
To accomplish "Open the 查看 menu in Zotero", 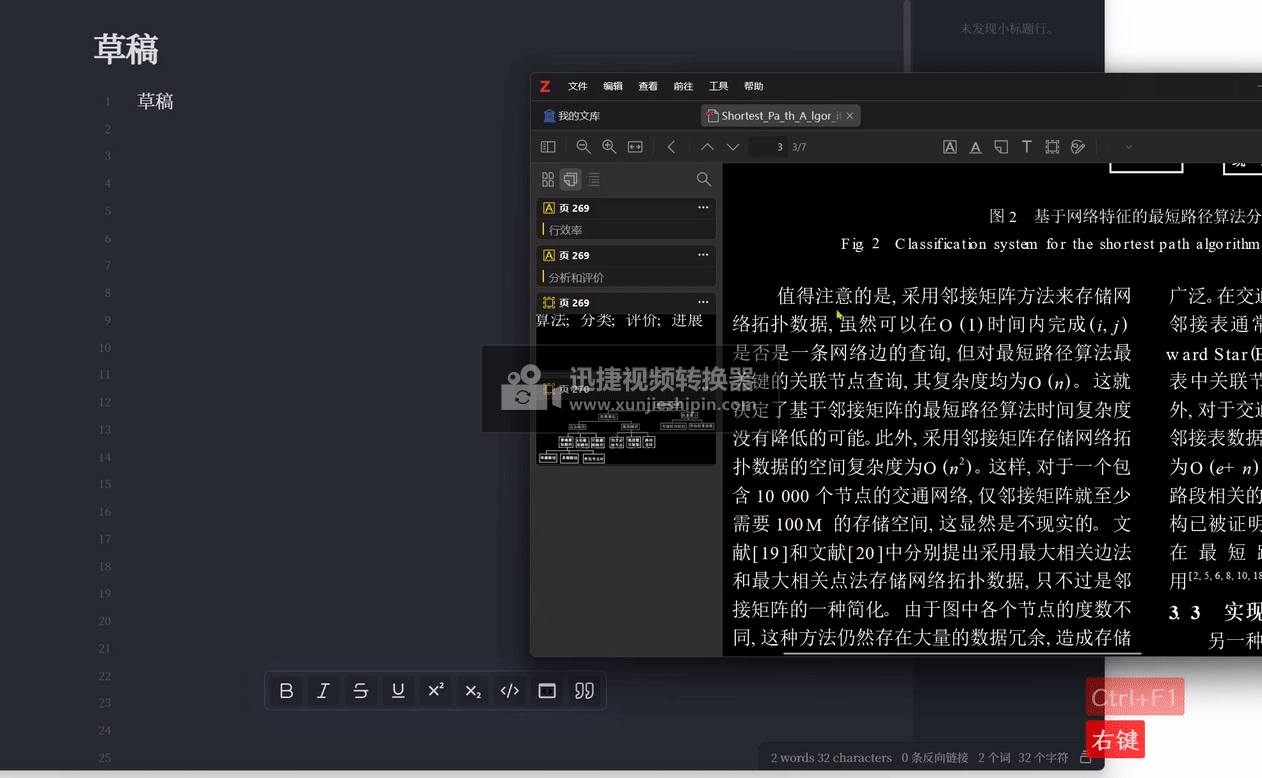I will (x=648, y=86).
